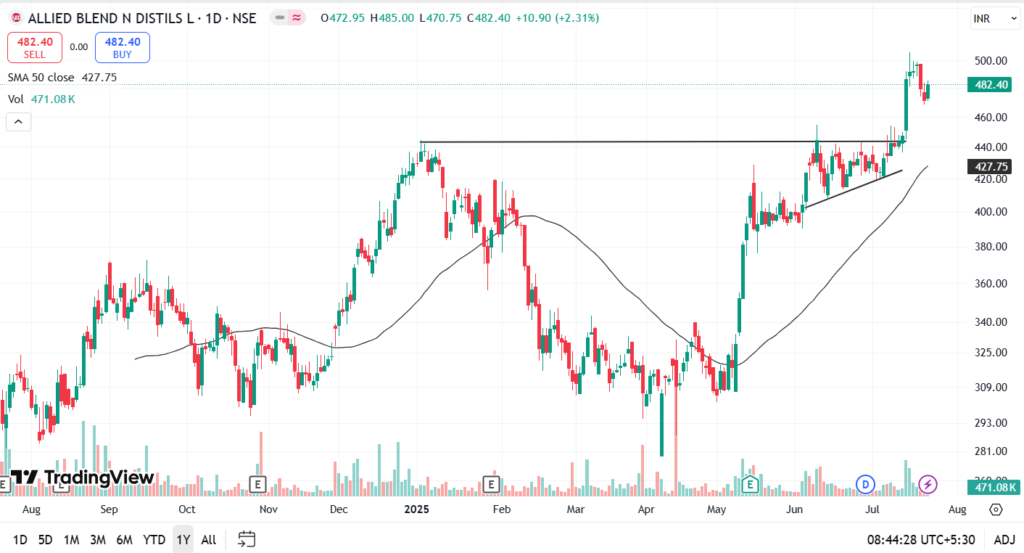The width and height of the screenshot is (1024, 553).
Task: Select the All range tab
Action: (208, 540)
